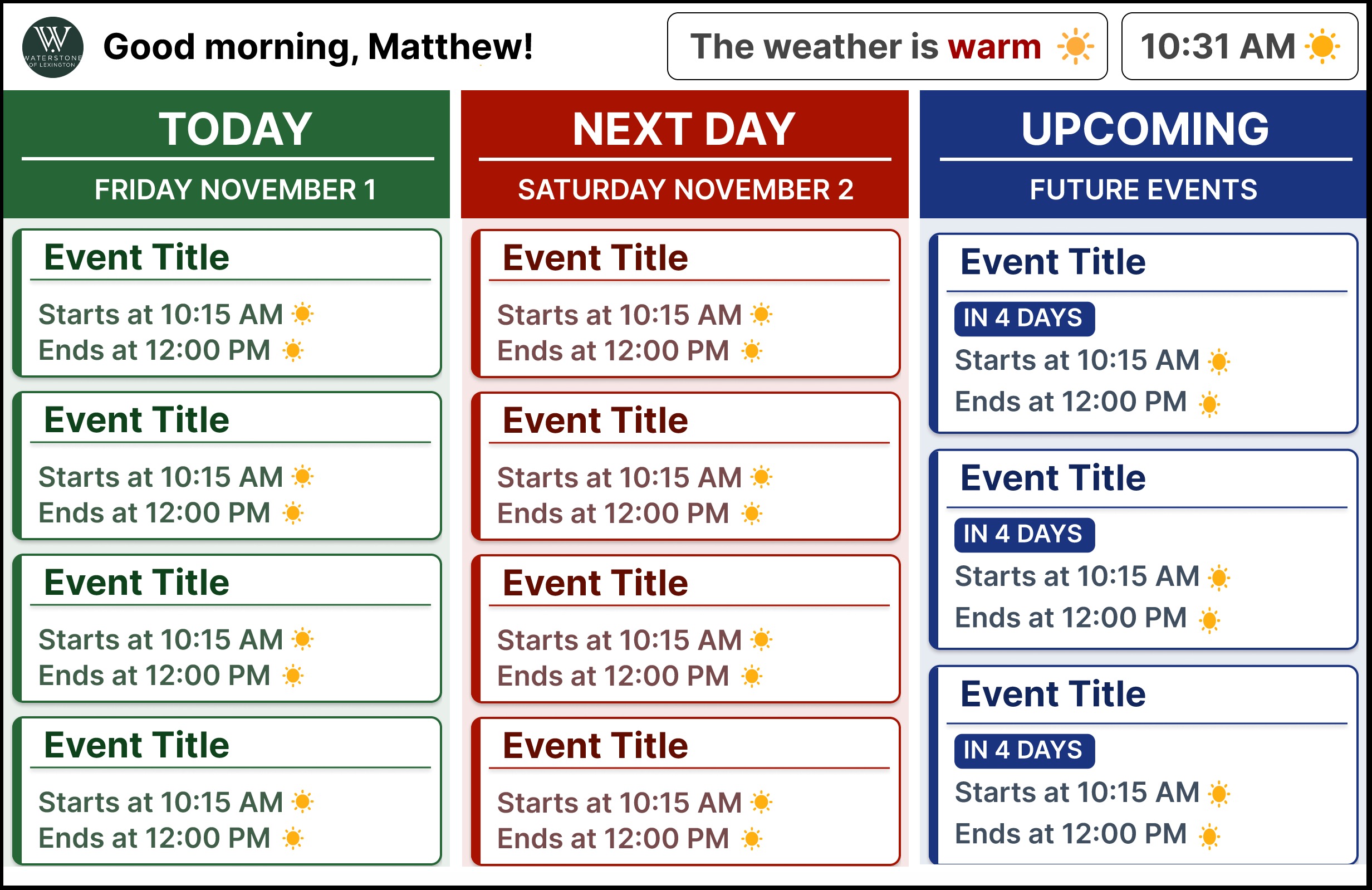The height and width of the screenshot is (890, 1372).
Task: Click the Waterstone of Lexington logo
Action: click(52, 47)
